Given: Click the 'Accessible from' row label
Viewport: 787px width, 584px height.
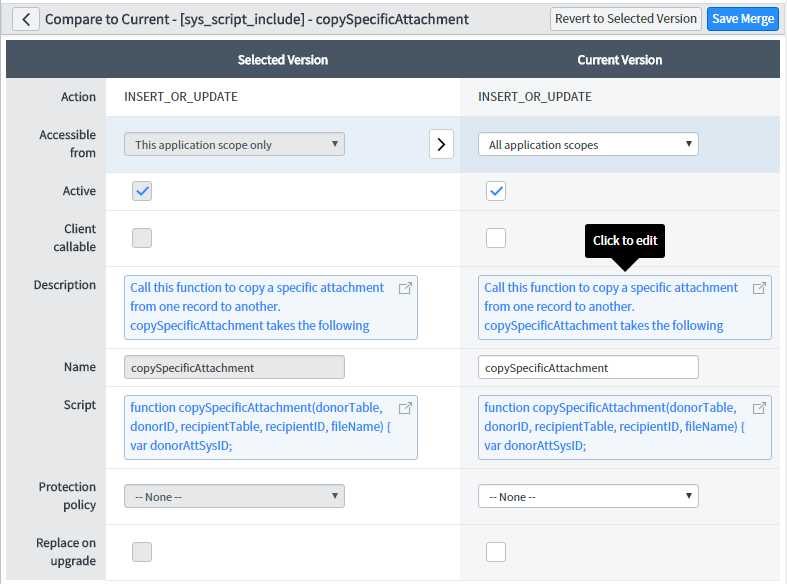Looking at the screenshot, I should (67, 144).
